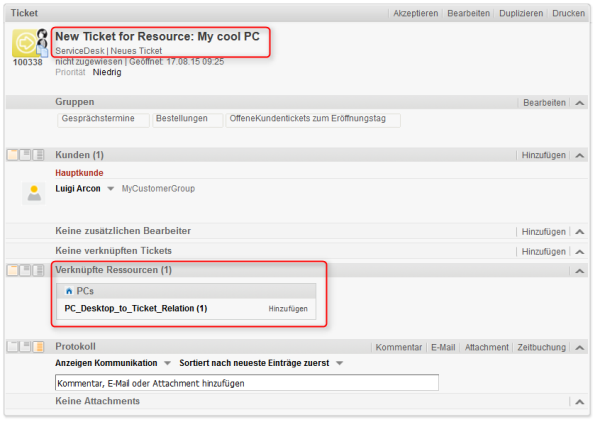The width and height of the screenshot is (600, 422).
Task: Open the Anzeigen Kommunikation dropdown
Action: coord(167,363)
